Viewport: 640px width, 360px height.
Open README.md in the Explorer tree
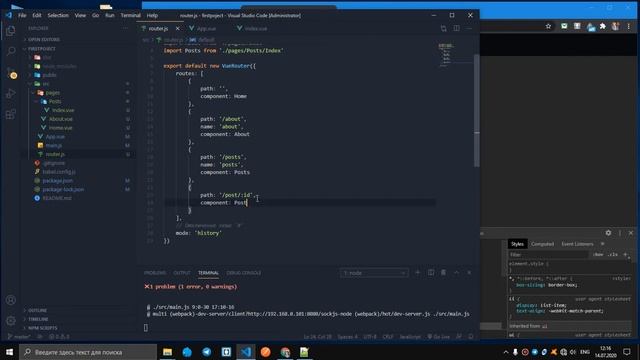(x=57, y=198)
